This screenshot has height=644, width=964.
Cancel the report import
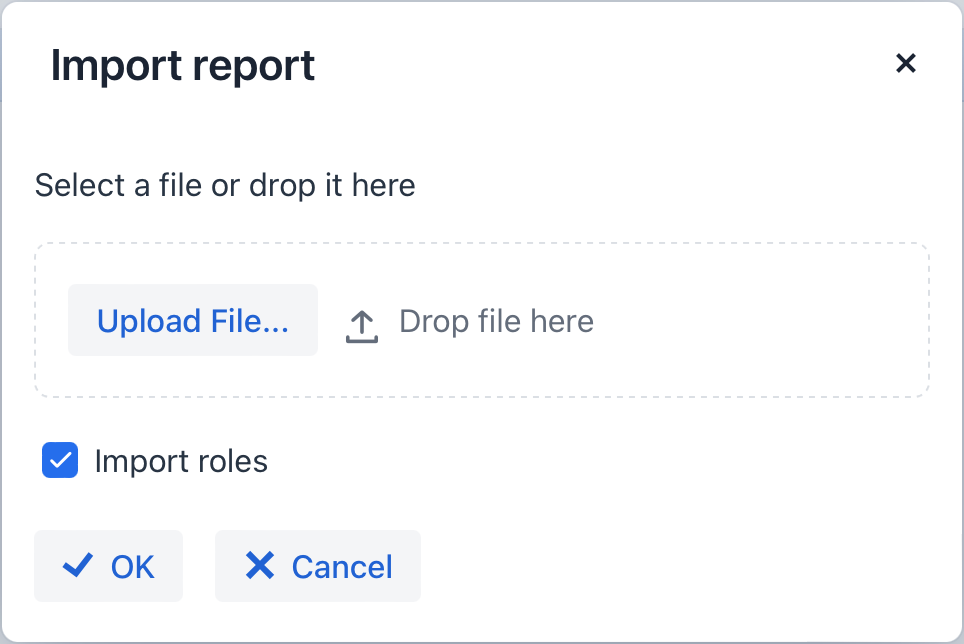tap(318, 566)
